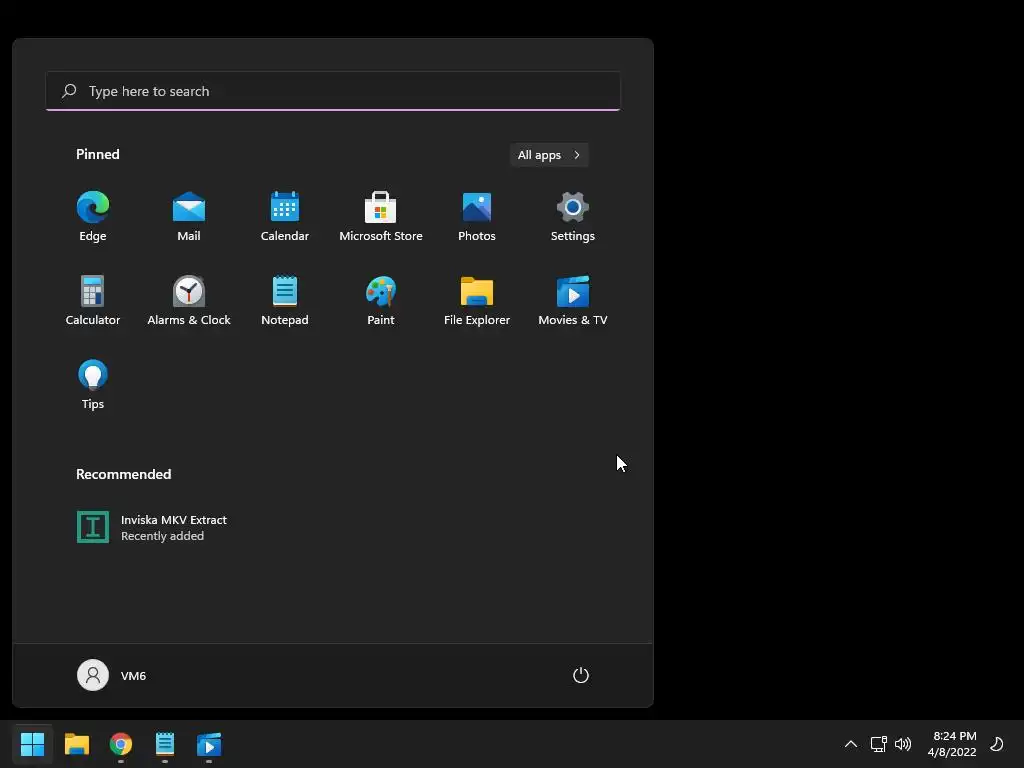The width and height of the screenshot is (1024, 768).
Task: Open Alarms & Clock
Action: pos(189,300)
